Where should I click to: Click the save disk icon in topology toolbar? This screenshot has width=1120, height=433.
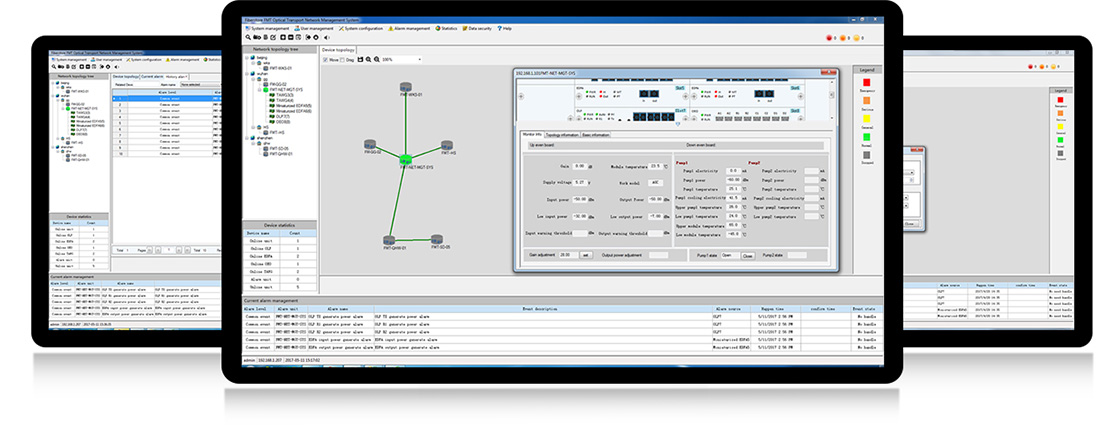[x=360, y=59]
